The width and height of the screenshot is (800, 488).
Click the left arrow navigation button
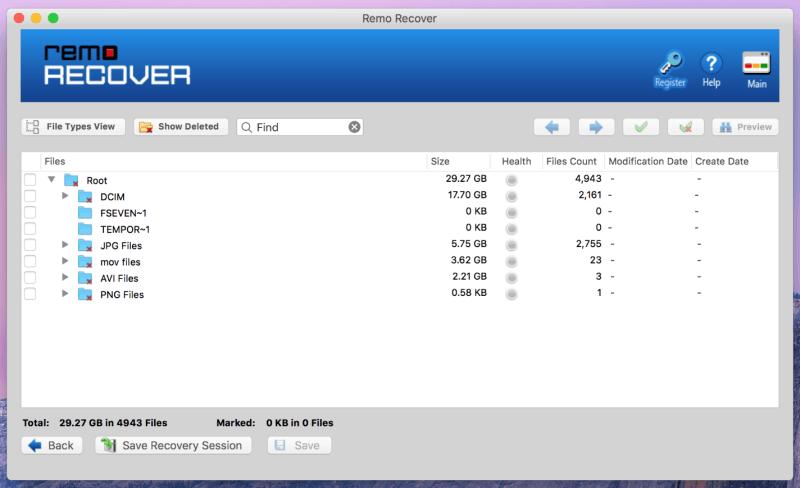pyautogui.click(x=552, y=127)
